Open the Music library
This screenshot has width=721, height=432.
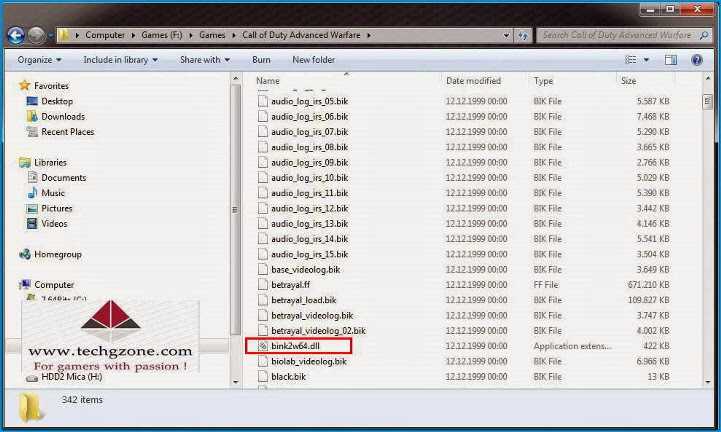(52, 193)
